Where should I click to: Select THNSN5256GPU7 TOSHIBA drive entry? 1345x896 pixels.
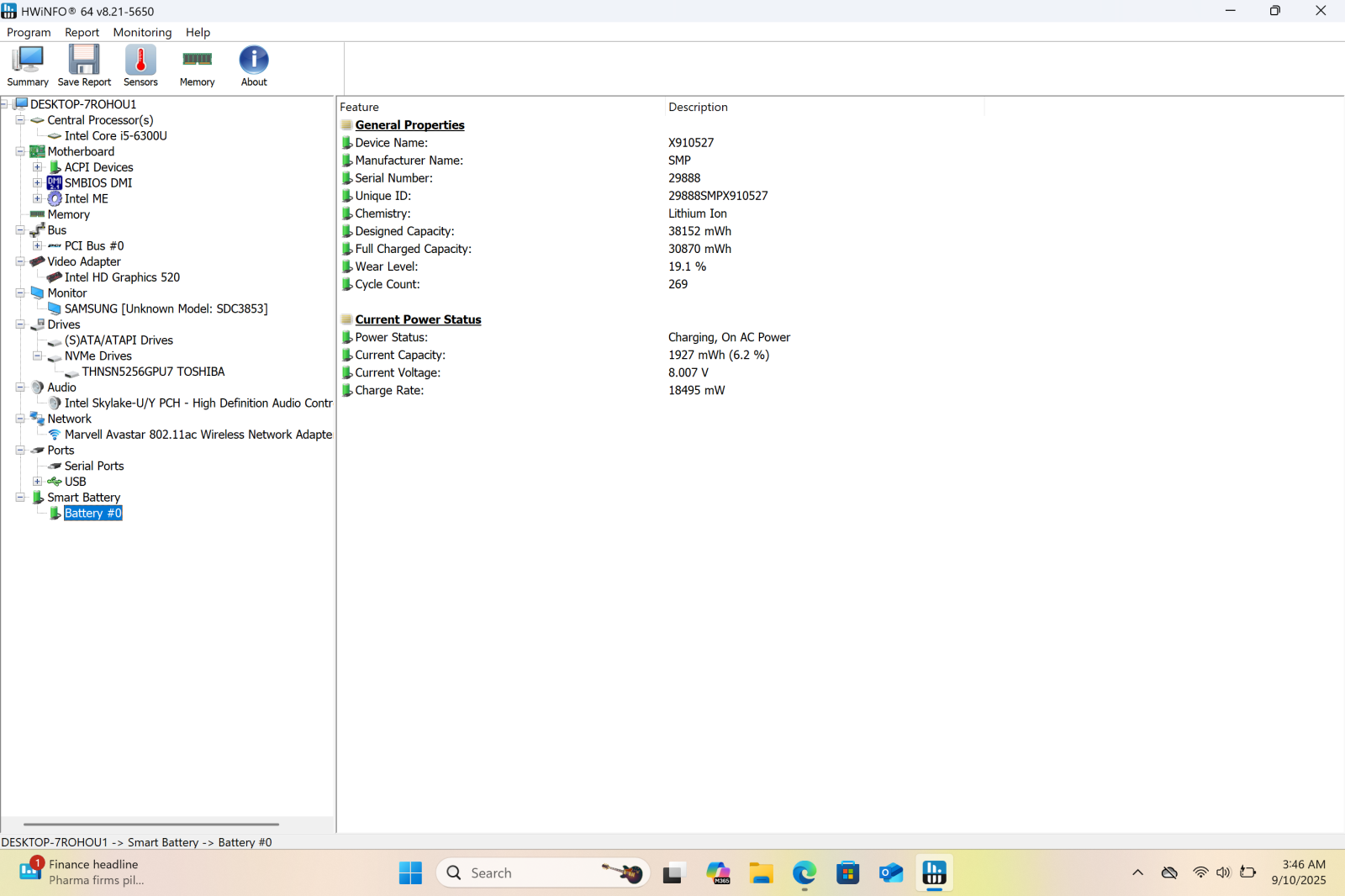point(153,372)
